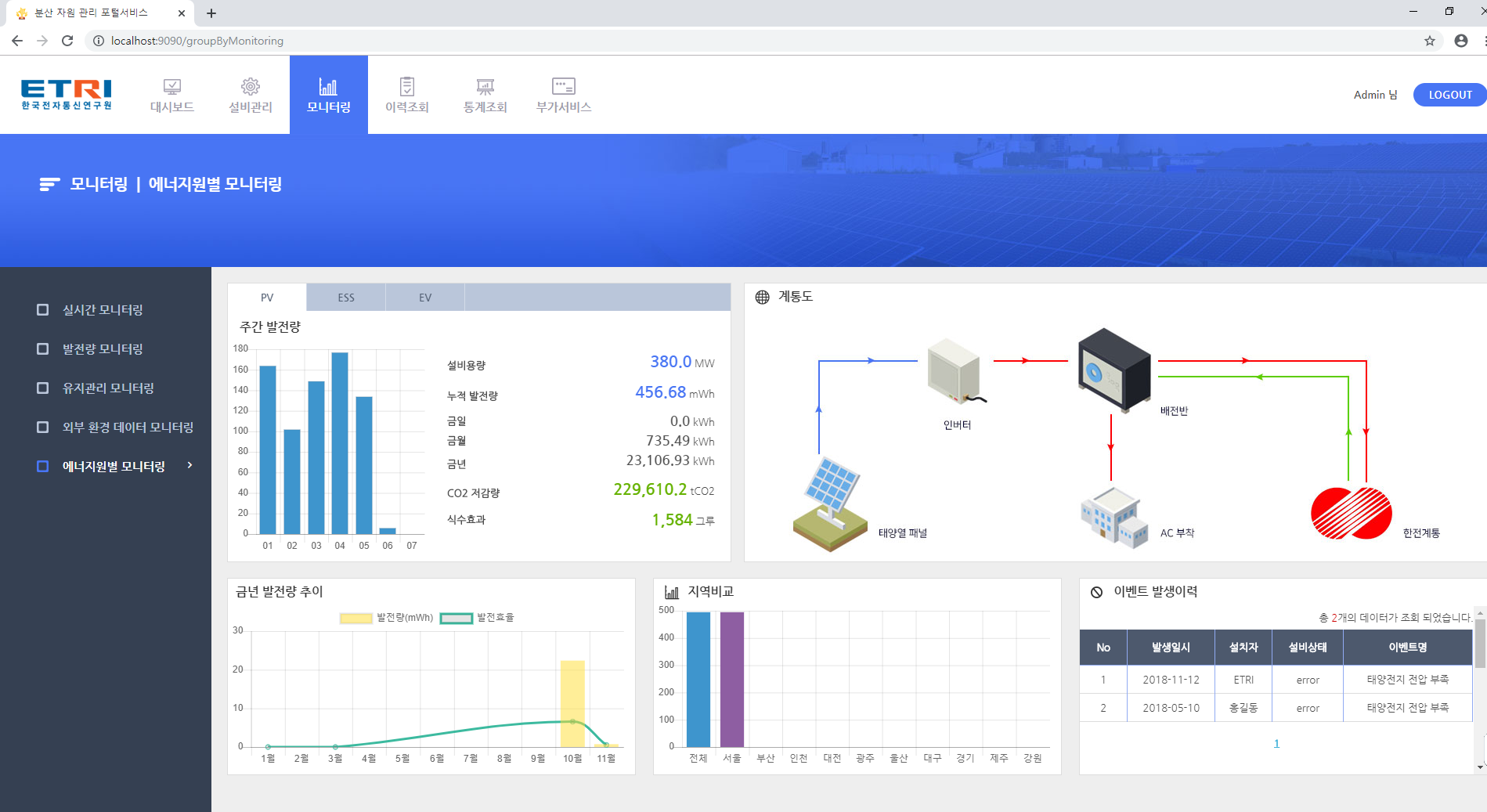1487x812 pixels.
Task: Go to page 1 of event history
Action: (1276, 744)
